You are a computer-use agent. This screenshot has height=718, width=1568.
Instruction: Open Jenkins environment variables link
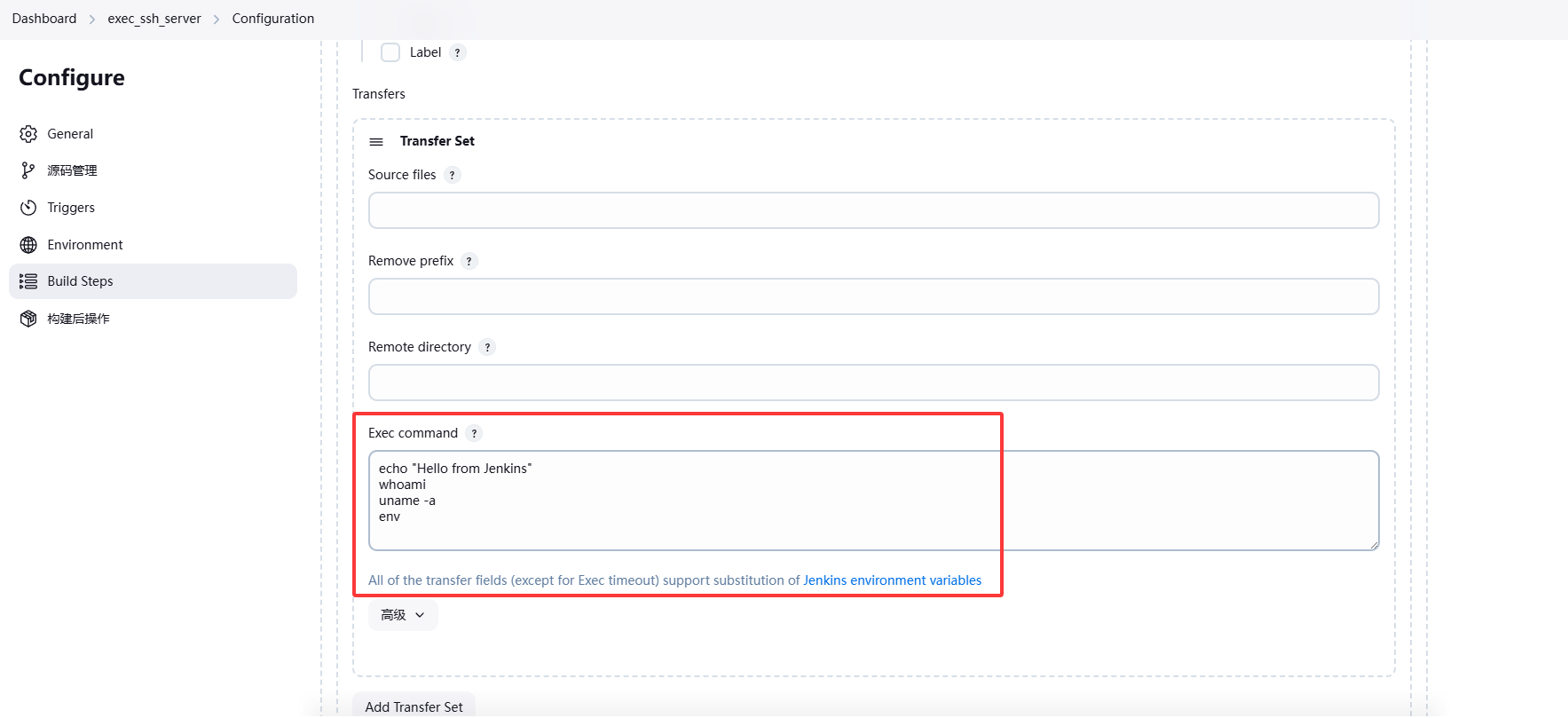892,580
